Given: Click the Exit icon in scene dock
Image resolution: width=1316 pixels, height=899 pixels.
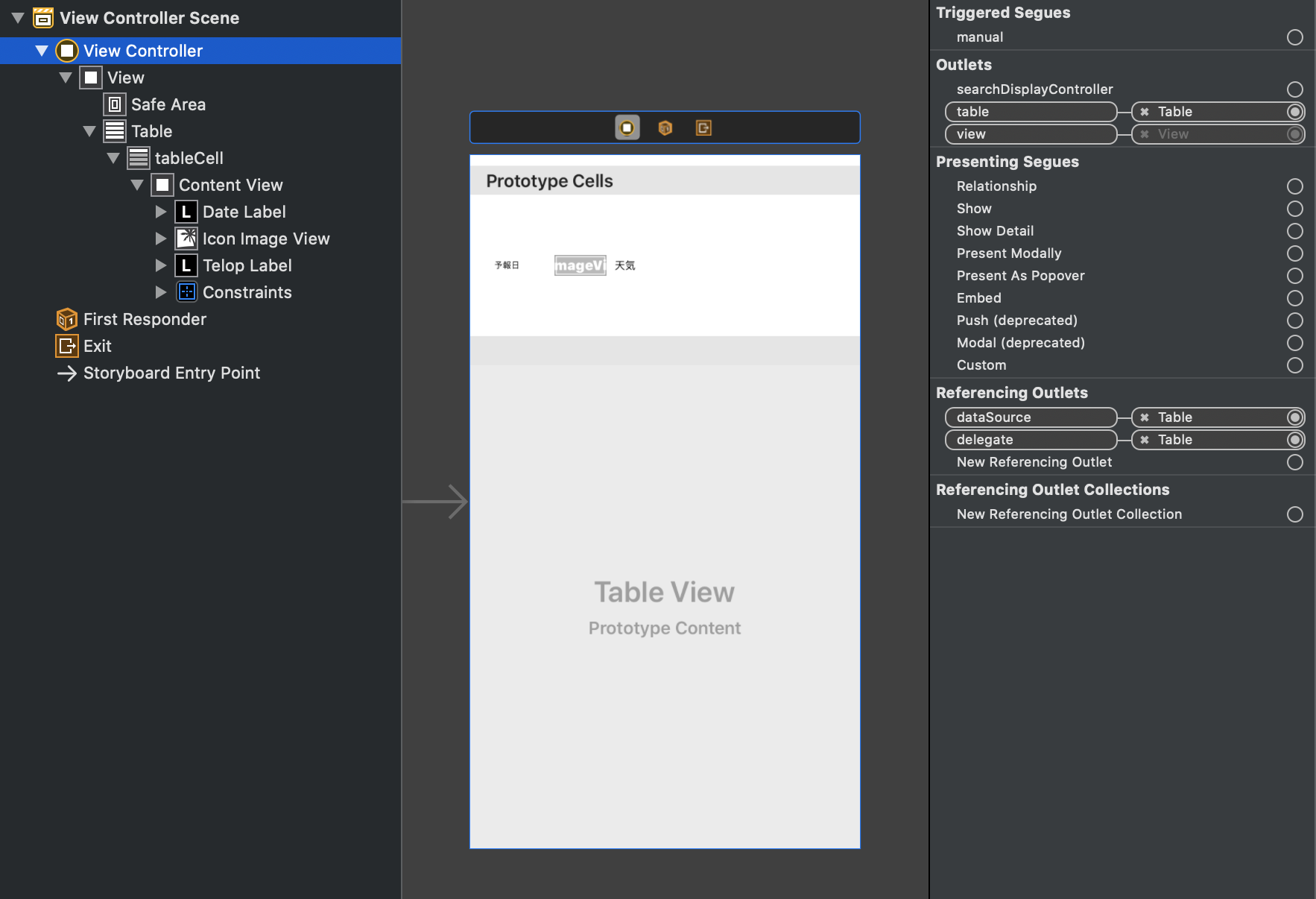Looking at the screenshot, I should (x=703, y=128).
